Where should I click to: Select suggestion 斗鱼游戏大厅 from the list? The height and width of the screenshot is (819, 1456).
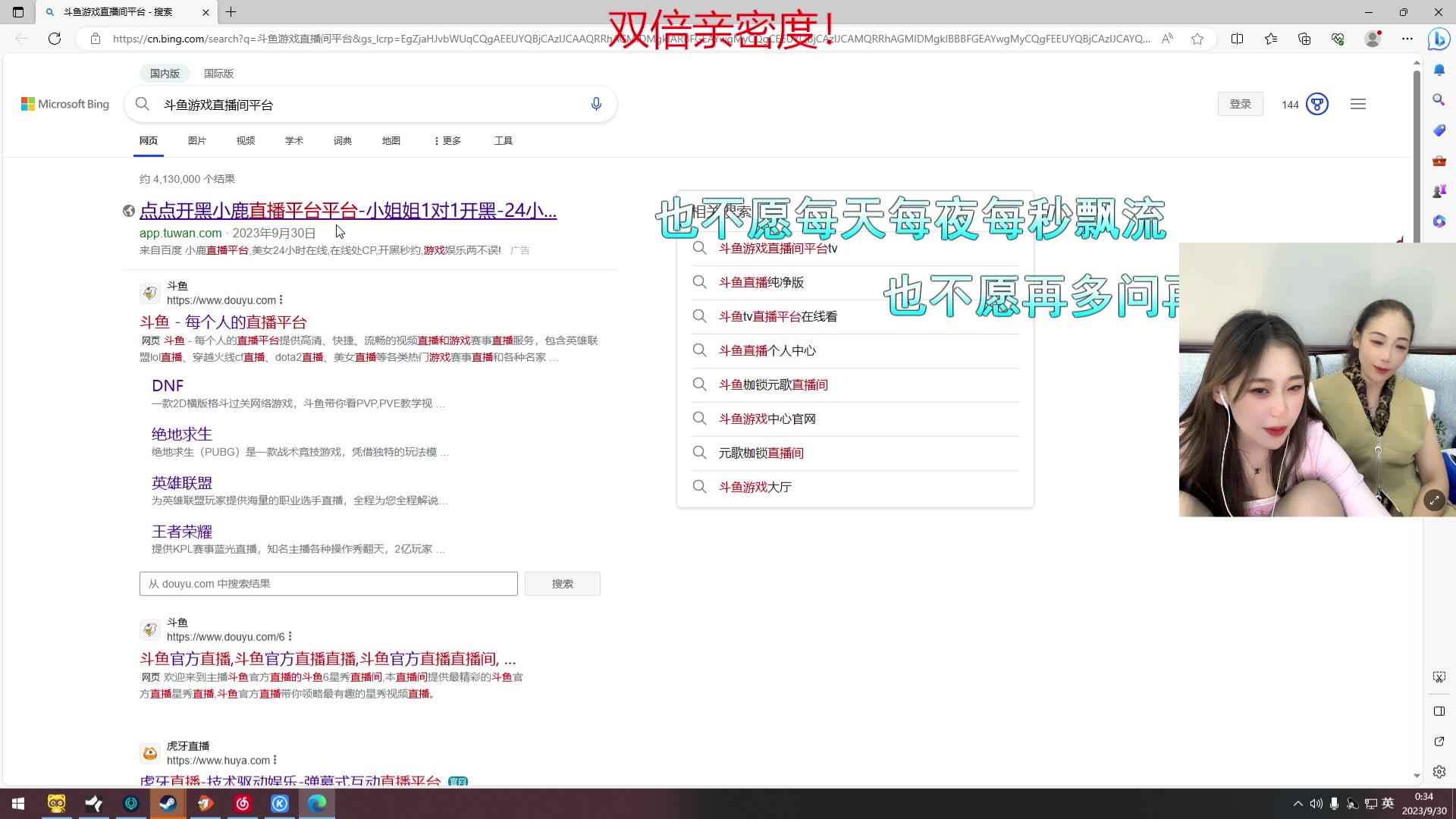coord(754,486)
